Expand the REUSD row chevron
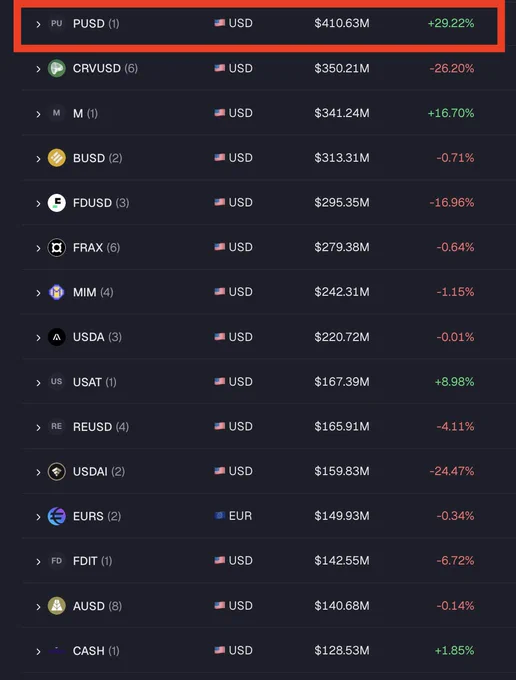 click(38, 427)
